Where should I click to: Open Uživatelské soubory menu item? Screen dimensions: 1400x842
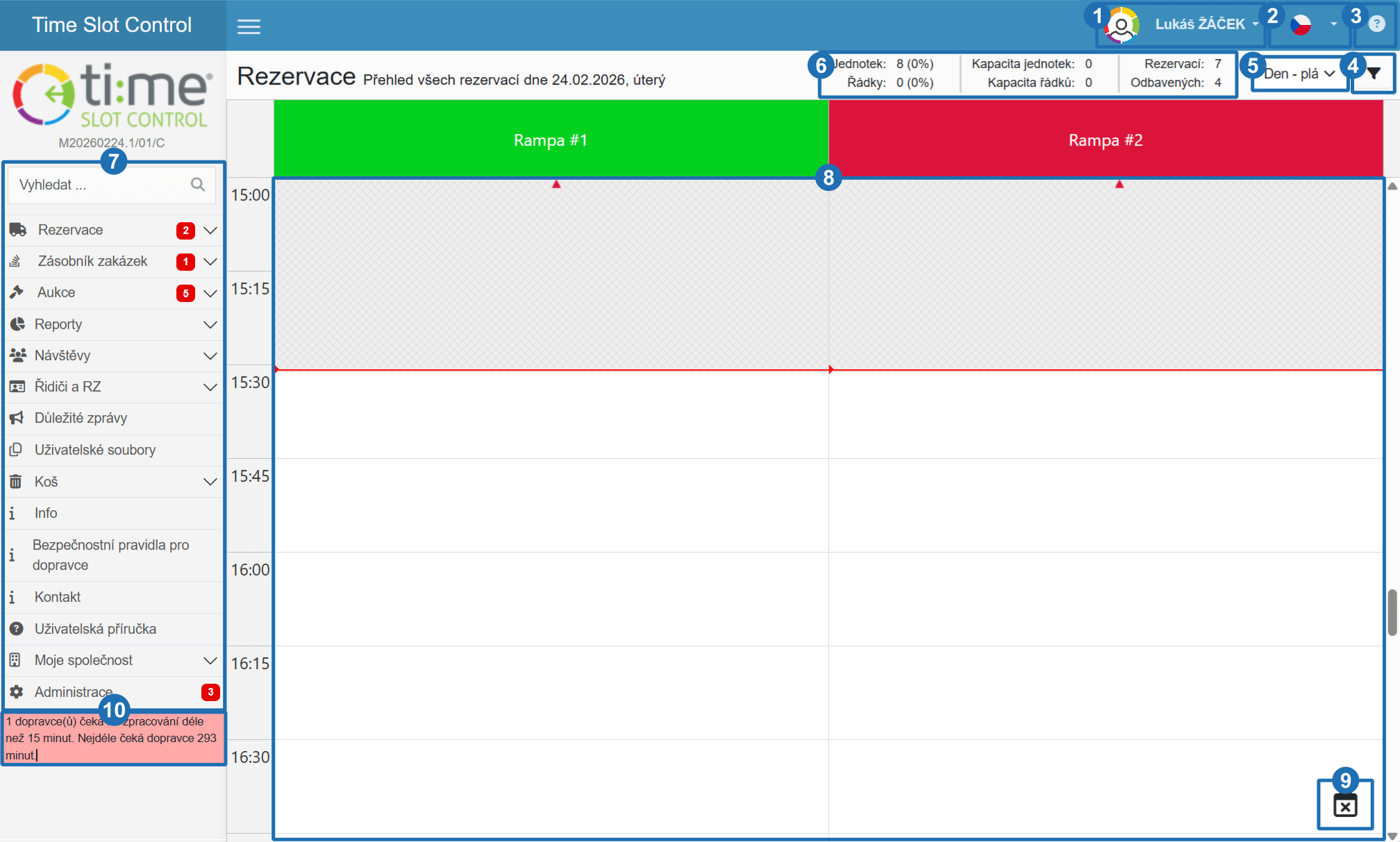click(x=94, y=450)
